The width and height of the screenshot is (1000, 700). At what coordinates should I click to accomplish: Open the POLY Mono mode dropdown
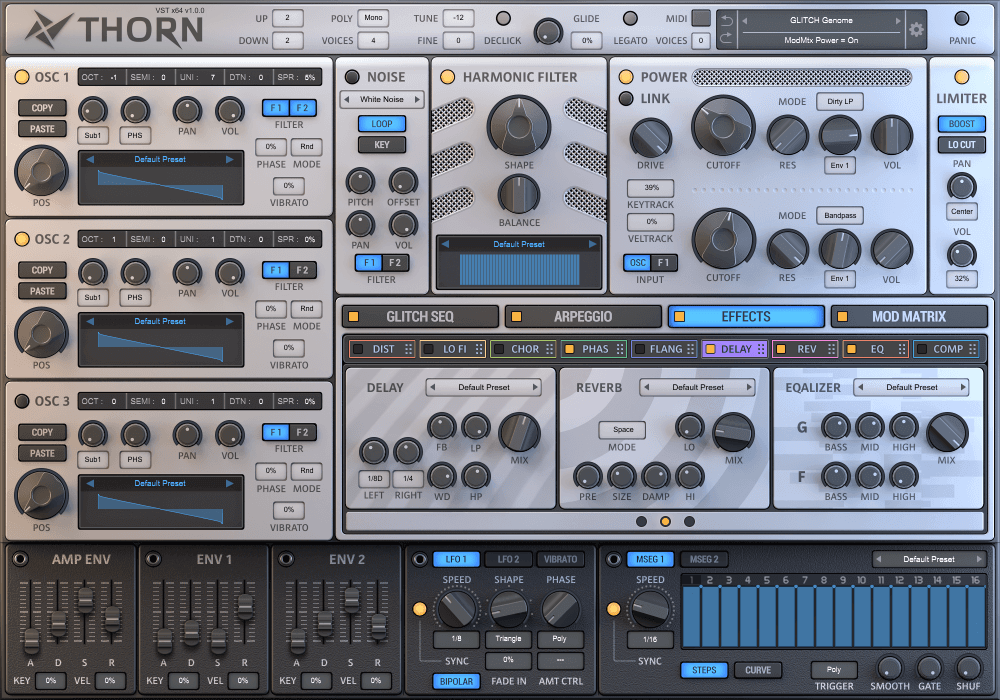(x=373, y=18)
